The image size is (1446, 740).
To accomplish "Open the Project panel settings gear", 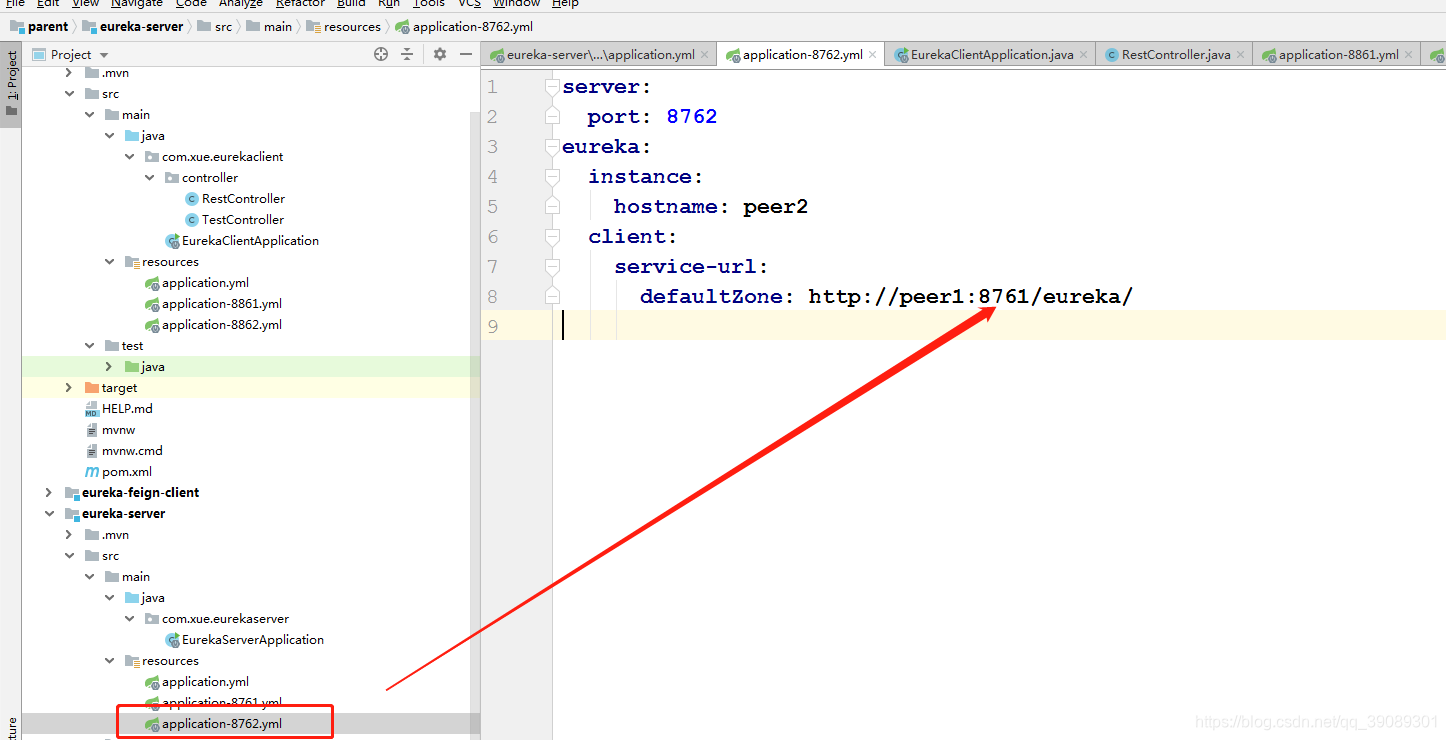I will coord(439,54).
